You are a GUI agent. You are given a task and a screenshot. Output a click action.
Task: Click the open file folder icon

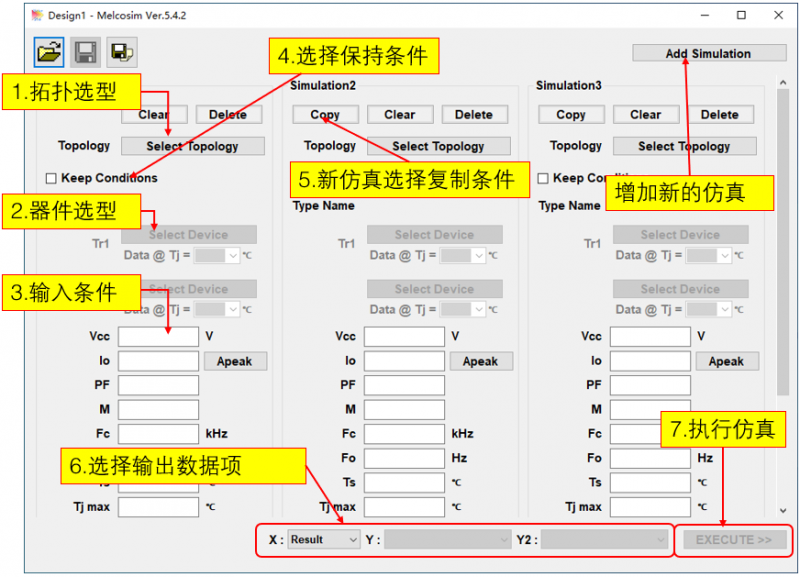(x=48, y=51)
